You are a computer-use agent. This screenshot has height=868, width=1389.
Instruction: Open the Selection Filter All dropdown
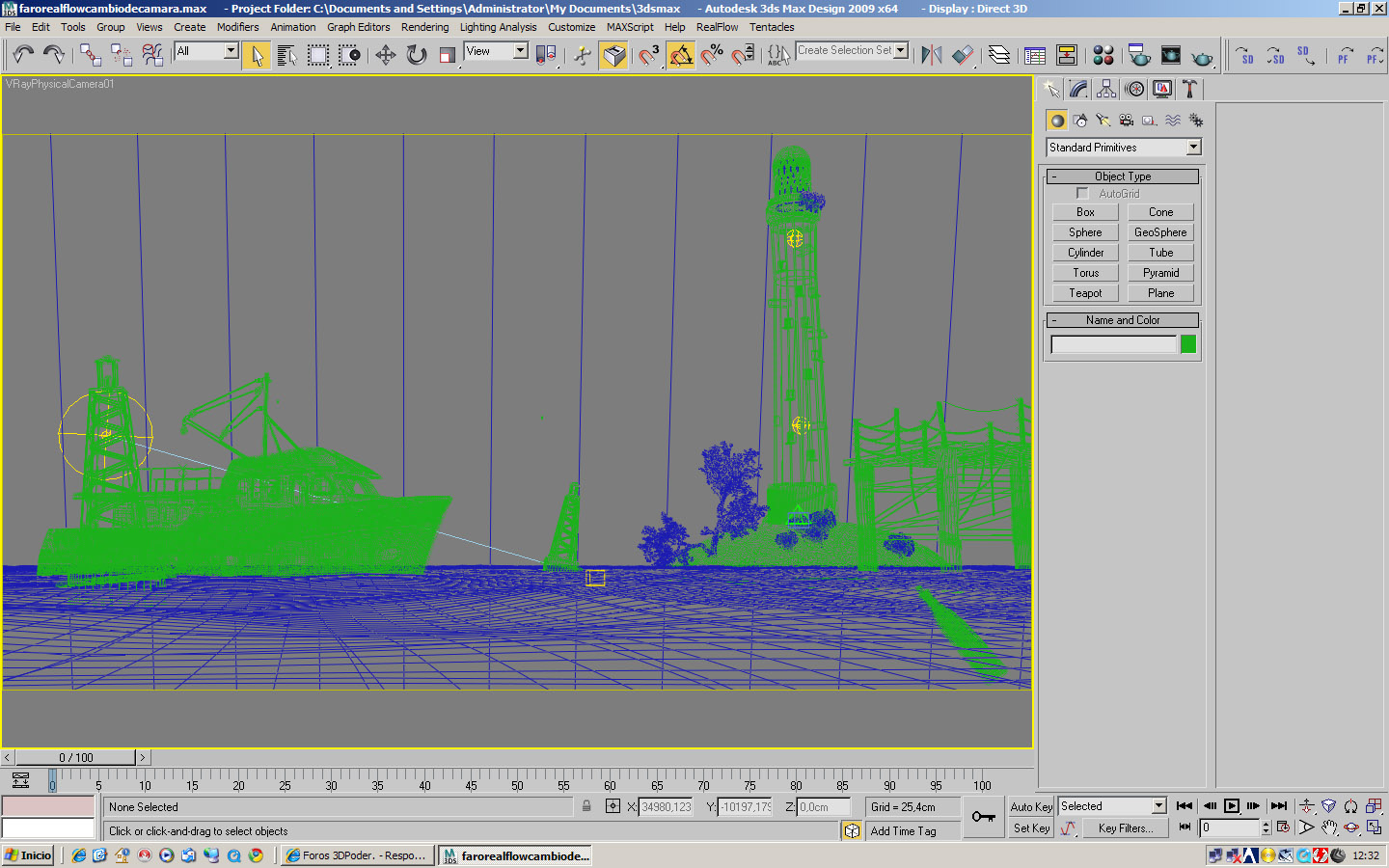tap(206, 51)
